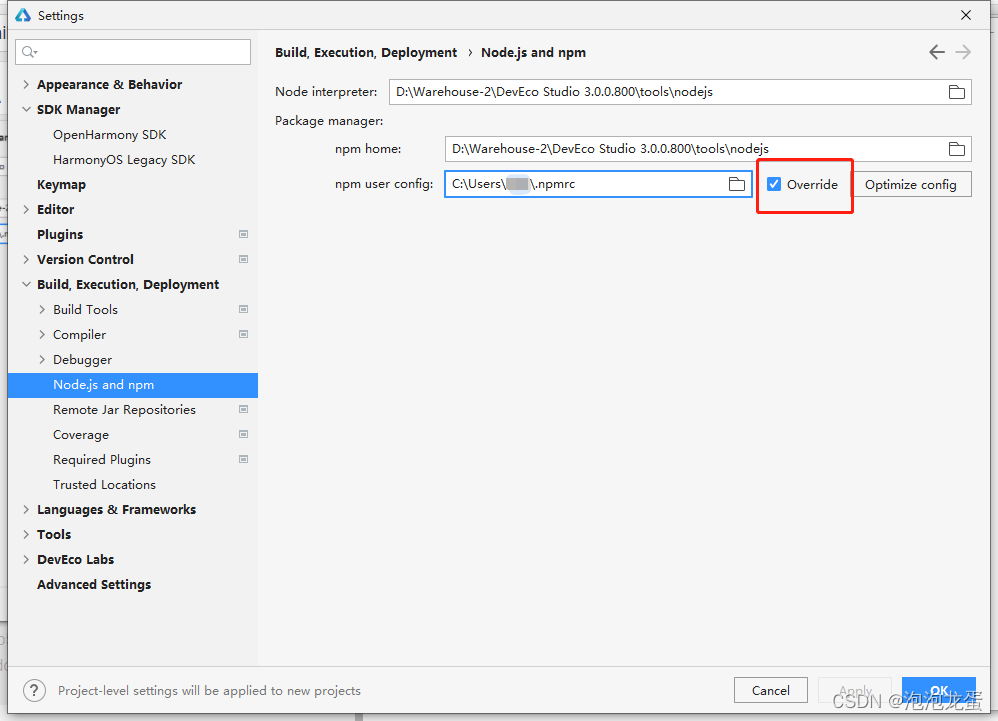Image resolution: width=998 pixels, height=721 pixels.
Task: Expand Languages & Frameworks section
Action: pos(26,510)
